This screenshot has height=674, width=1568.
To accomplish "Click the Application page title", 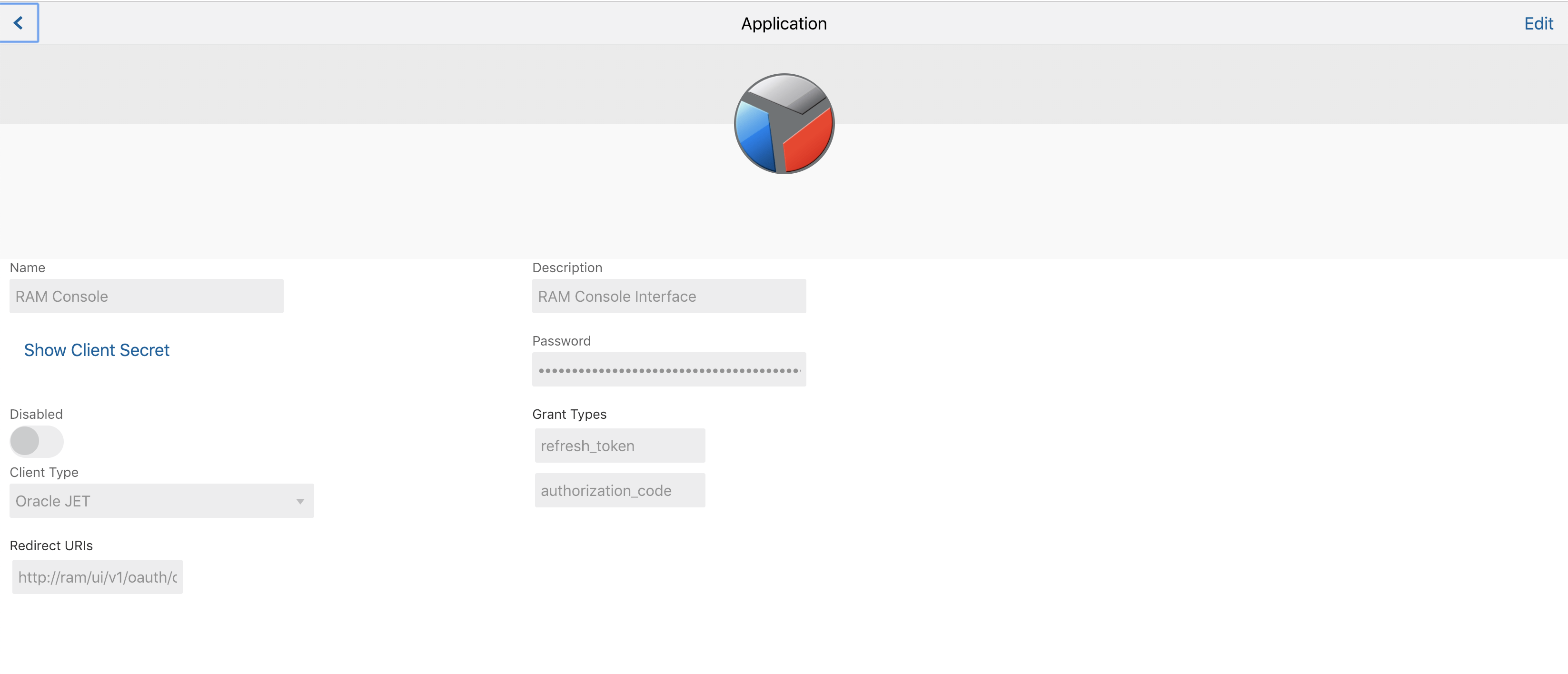I will pyautogui.click(x=784, y=24).
